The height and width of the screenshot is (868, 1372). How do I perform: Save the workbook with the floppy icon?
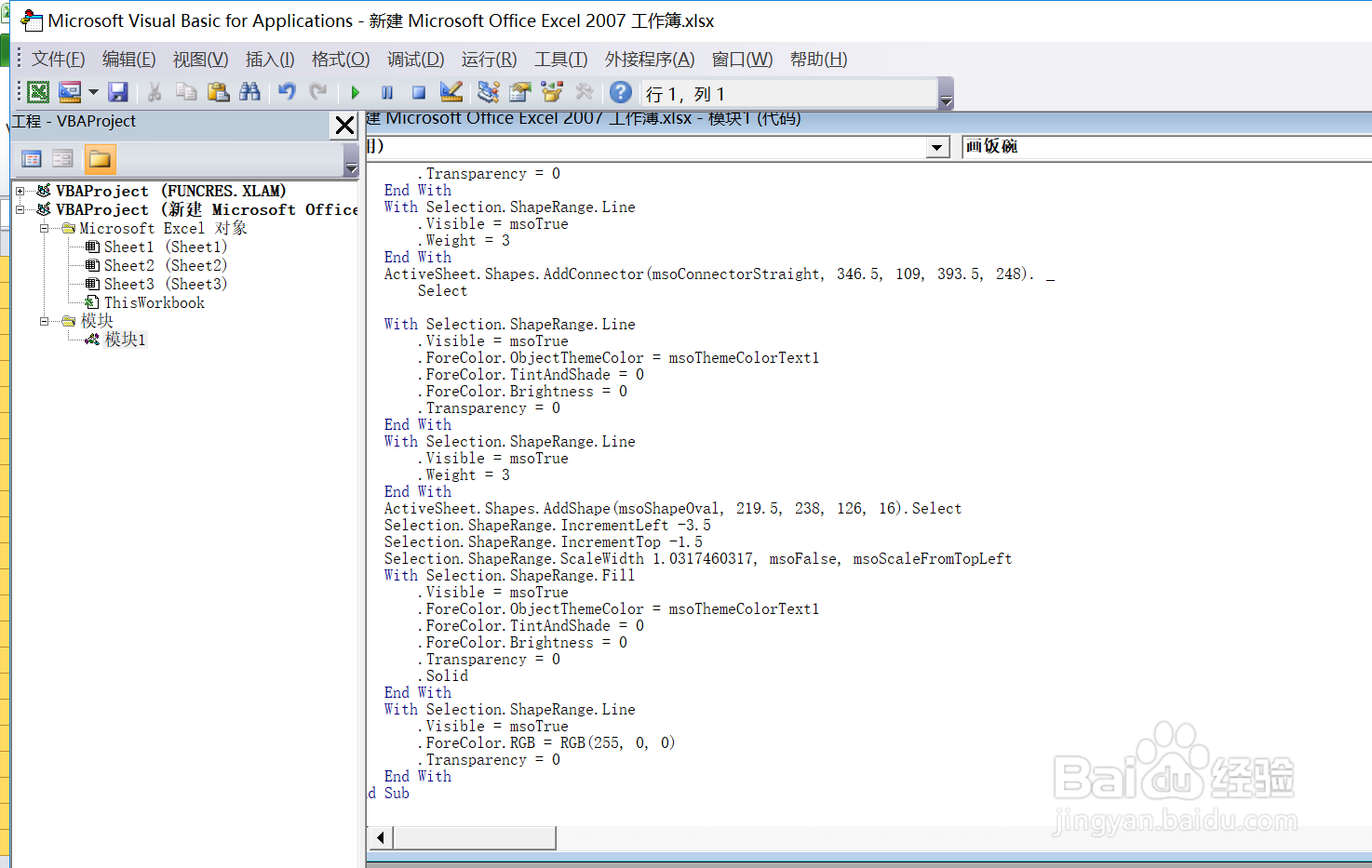[118, 92]
